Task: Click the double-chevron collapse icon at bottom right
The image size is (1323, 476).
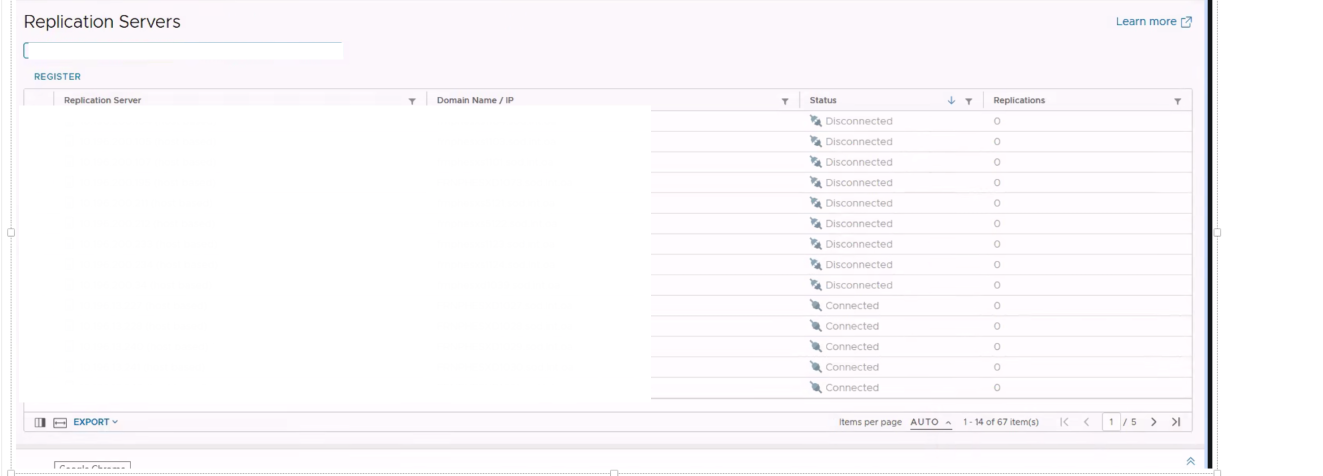Action: point(1190,461)
